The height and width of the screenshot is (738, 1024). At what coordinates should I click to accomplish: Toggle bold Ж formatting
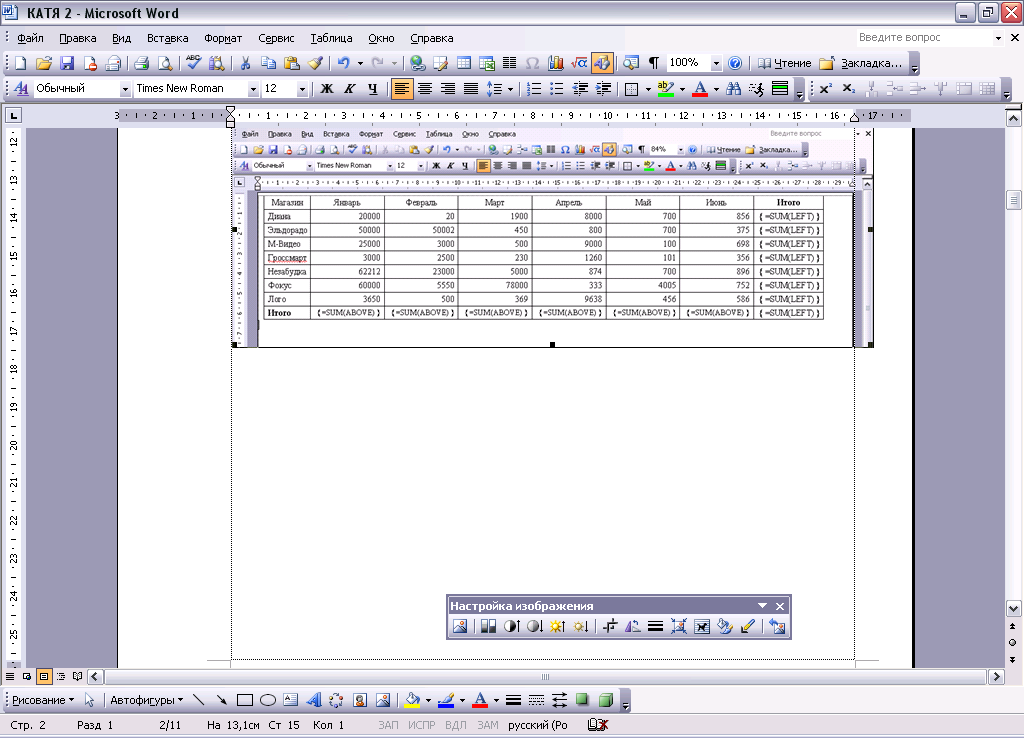click(327, 89)
